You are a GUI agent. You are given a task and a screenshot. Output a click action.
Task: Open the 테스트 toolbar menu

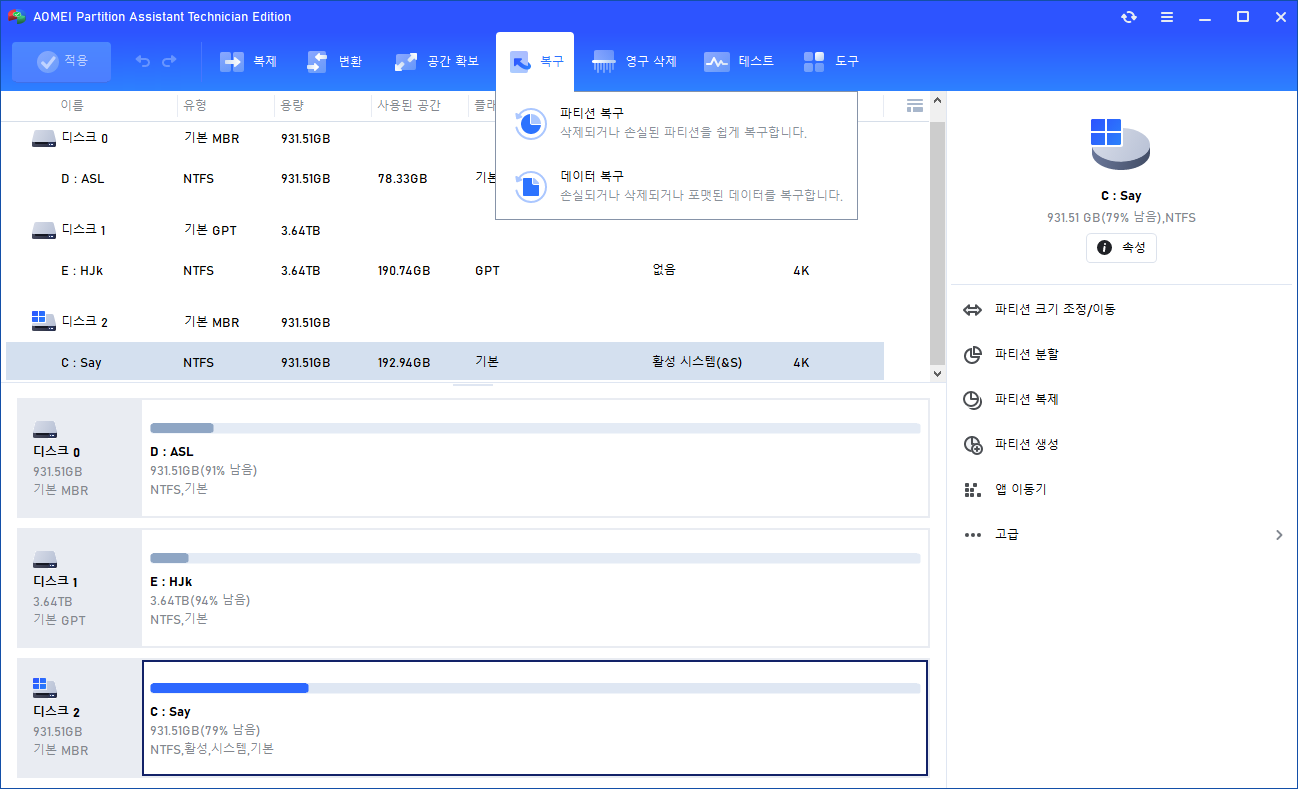(x=739, y=62)
